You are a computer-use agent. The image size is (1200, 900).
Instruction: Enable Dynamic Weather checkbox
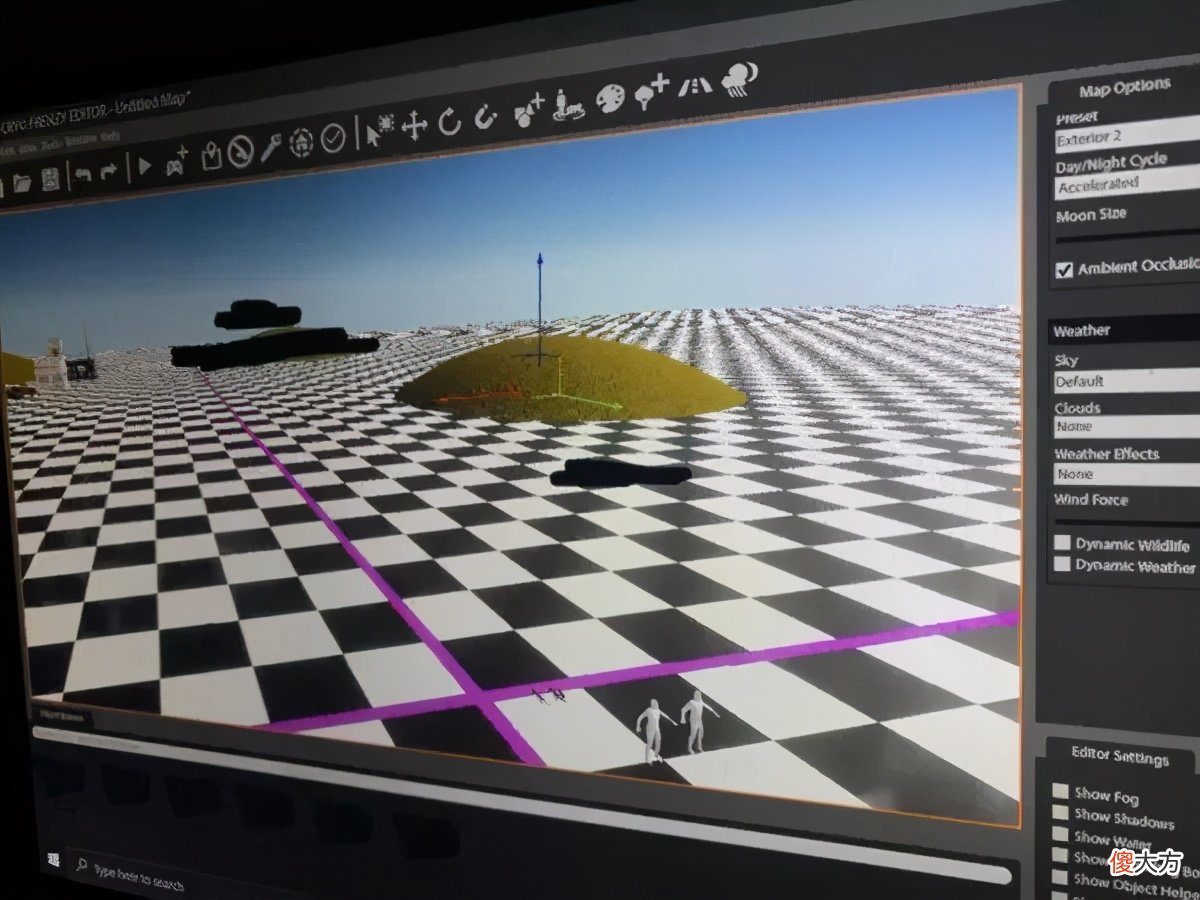(1063, 564)
